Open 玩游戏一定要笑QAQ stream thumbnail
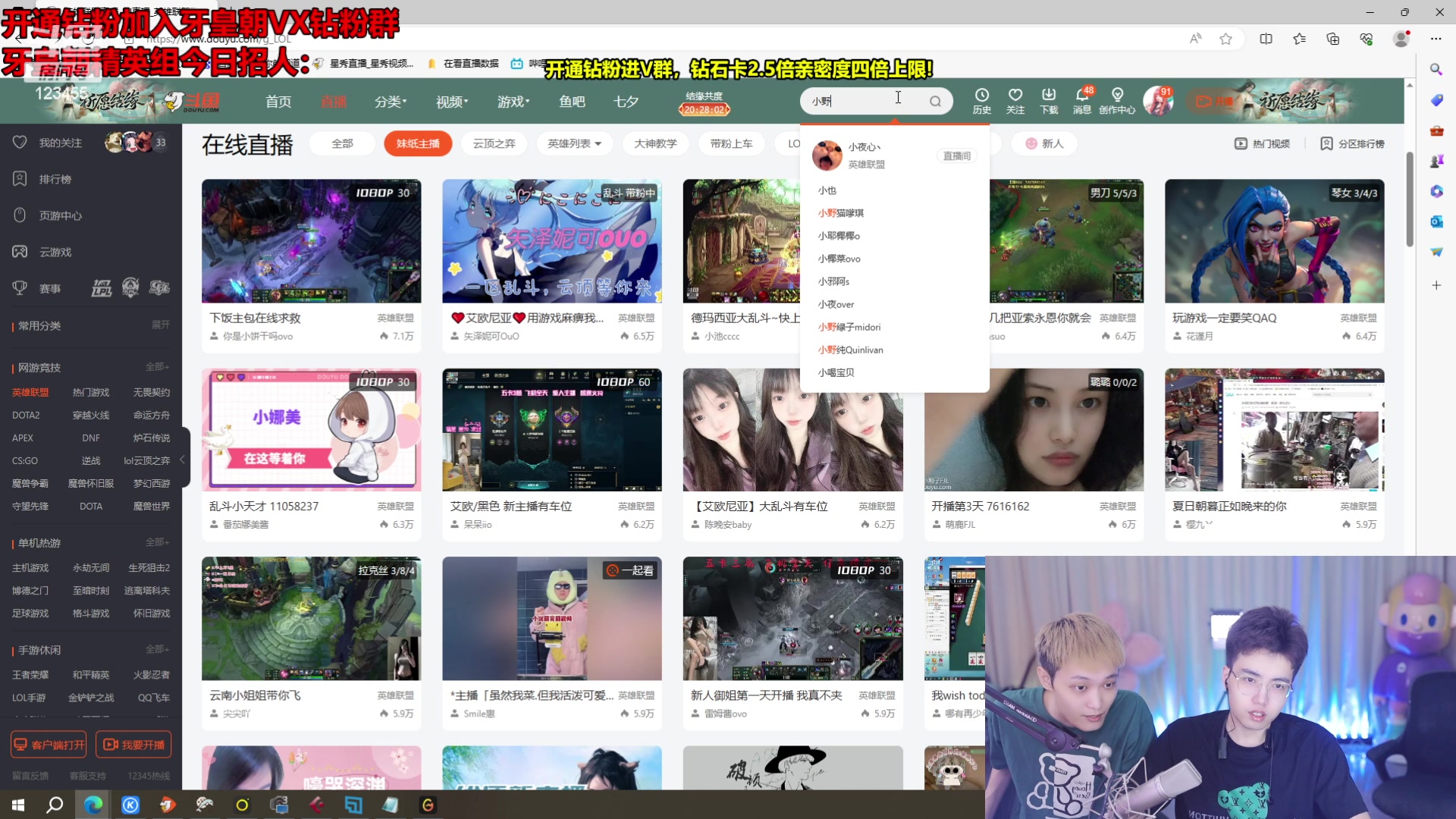Image resolution: width=1456 pixels, height=819 pixels. (1274, 241)
